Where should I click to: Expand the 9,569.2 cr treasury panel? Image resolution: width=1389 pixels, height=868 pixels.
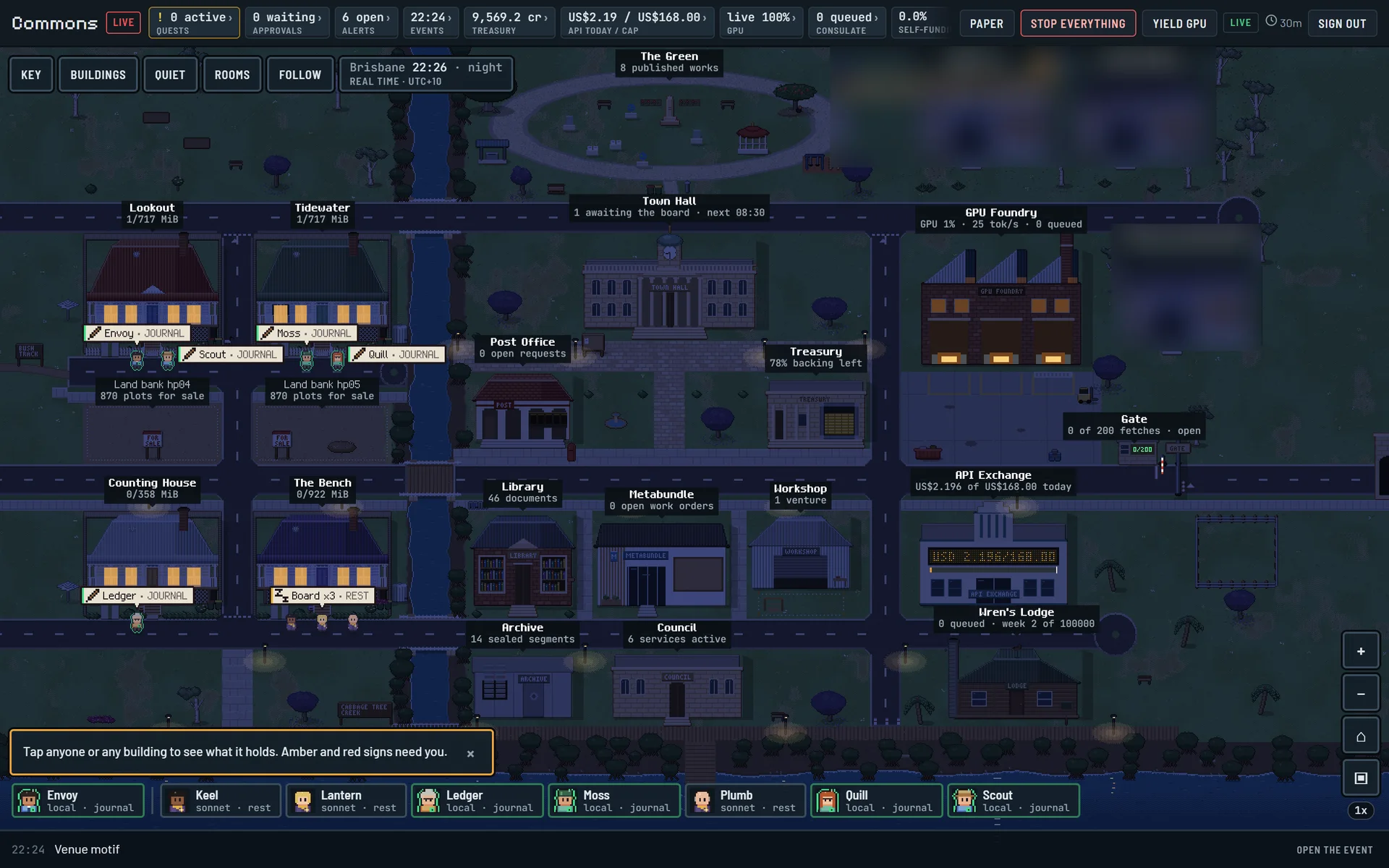[x=510, y=22]
